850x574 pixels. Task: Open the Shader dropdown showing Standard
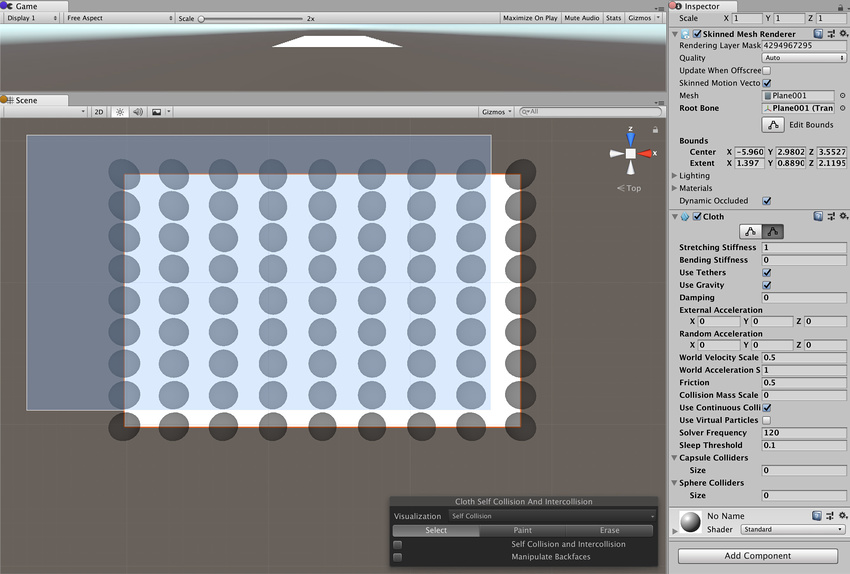point(793,529)
